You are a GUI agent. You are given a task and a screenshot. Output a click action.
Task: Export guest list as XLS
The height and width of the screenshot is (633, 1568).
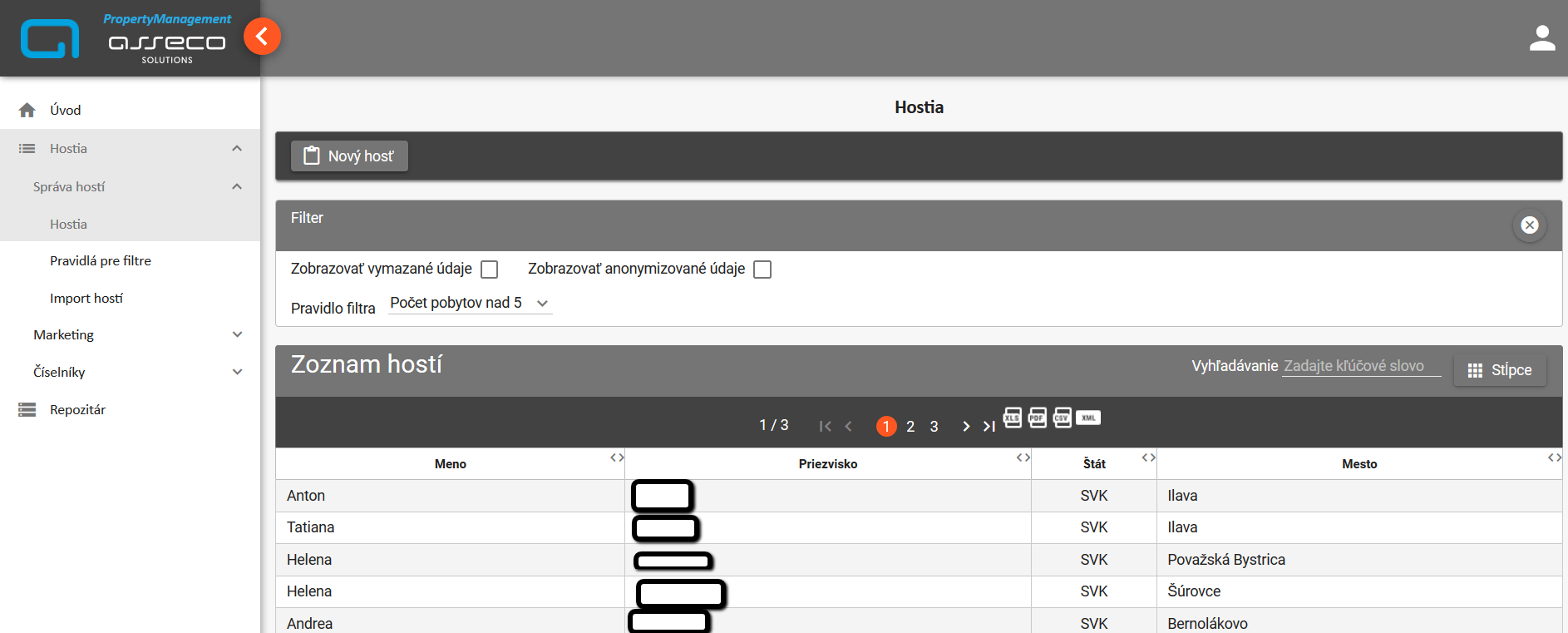click(x=1012, y=418)
